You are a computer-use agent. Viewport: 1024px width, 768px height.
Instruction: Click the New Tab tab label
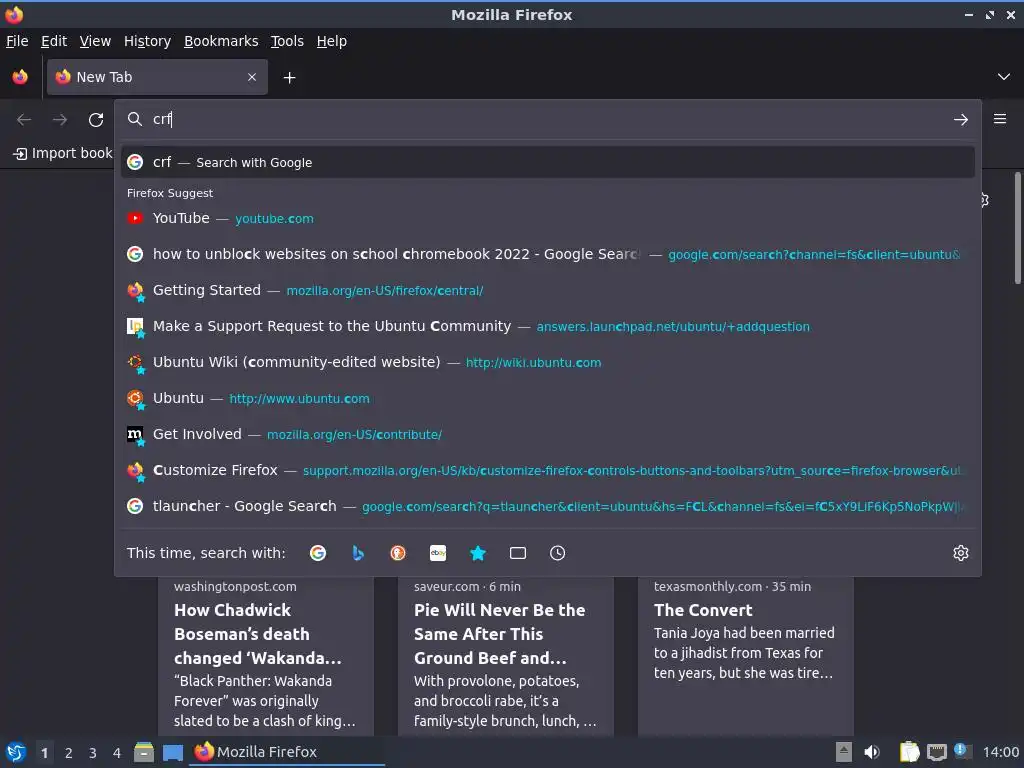coord(104,77)
